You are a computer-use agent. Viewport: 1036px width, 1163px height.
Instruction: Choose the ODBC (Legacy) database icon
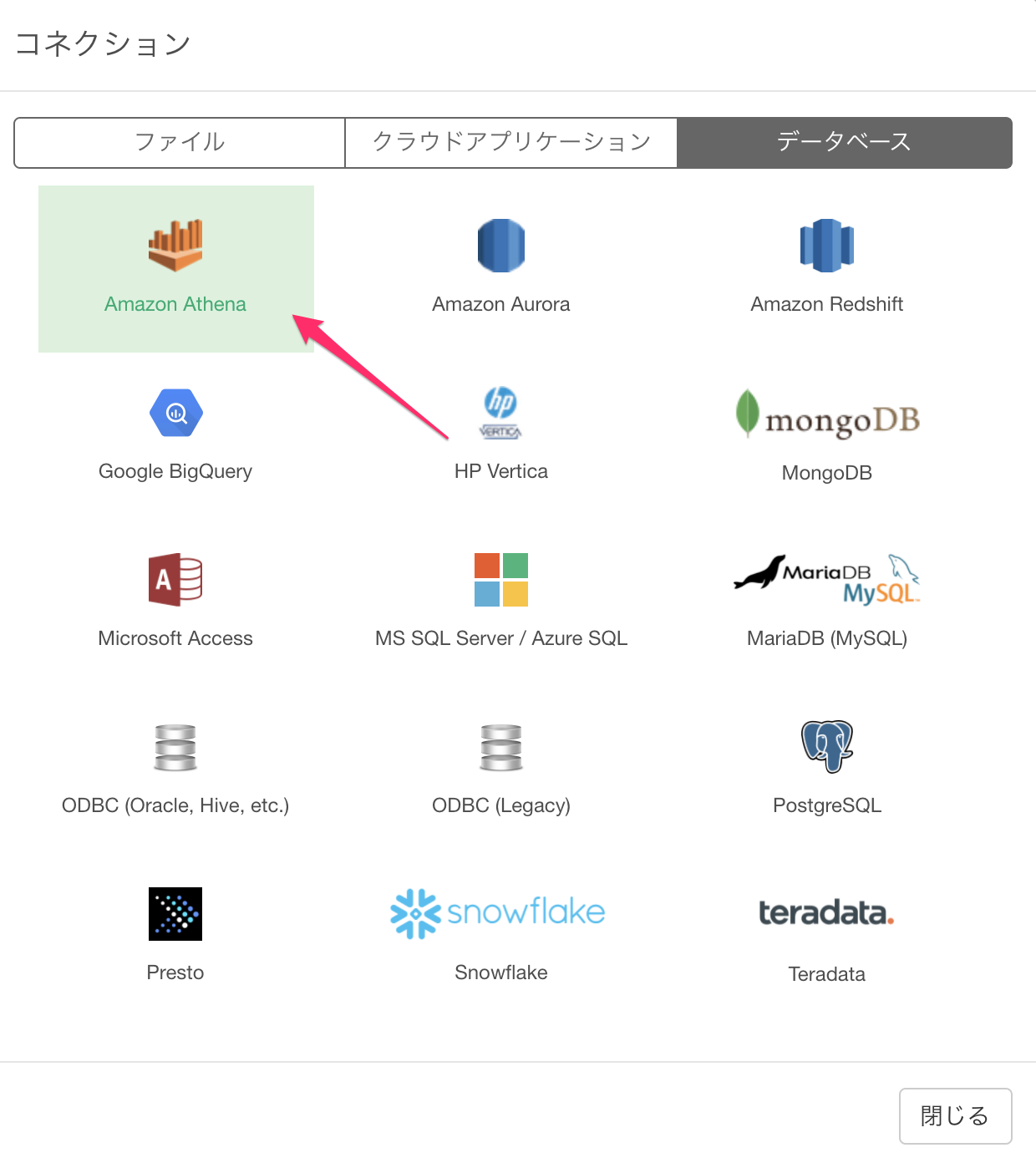pyautogui.click(x=501, y=747)
